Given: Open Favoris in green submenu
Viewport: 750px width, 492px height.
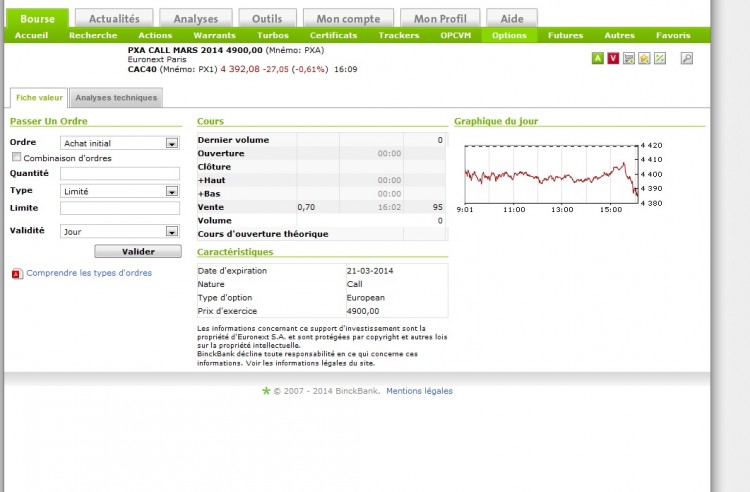Looking at the screenshot, I should [673, 35].
